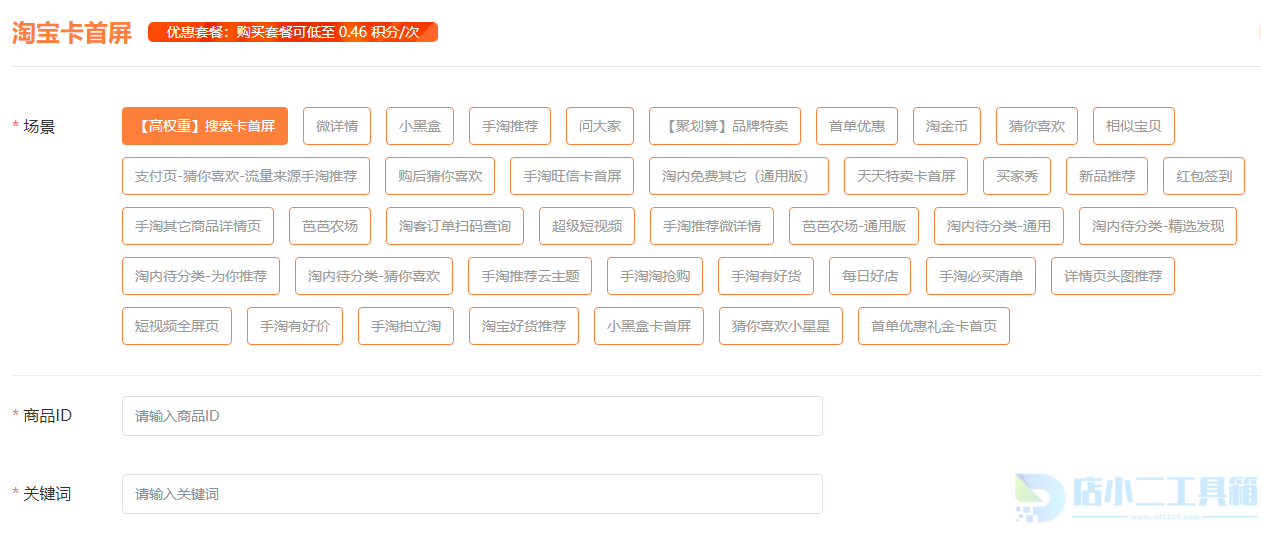Choose the 购后猜你喜欢 scene
Image resolution: width=1261 pixels, height=537 pixels.
pyautogui.click(x=440, y=176)
